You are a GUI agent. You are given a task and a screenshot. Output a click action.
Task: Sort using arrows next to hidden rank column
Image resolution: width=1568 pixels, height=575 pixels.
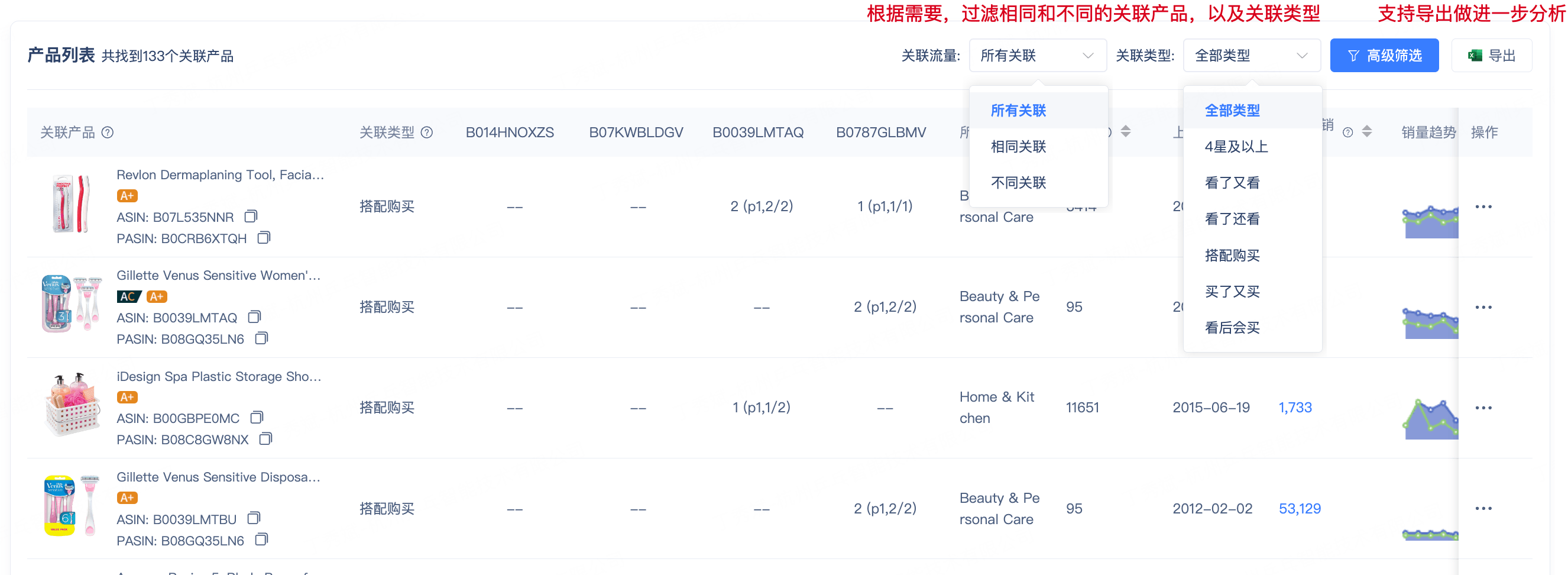click(x=1126, y=131)
